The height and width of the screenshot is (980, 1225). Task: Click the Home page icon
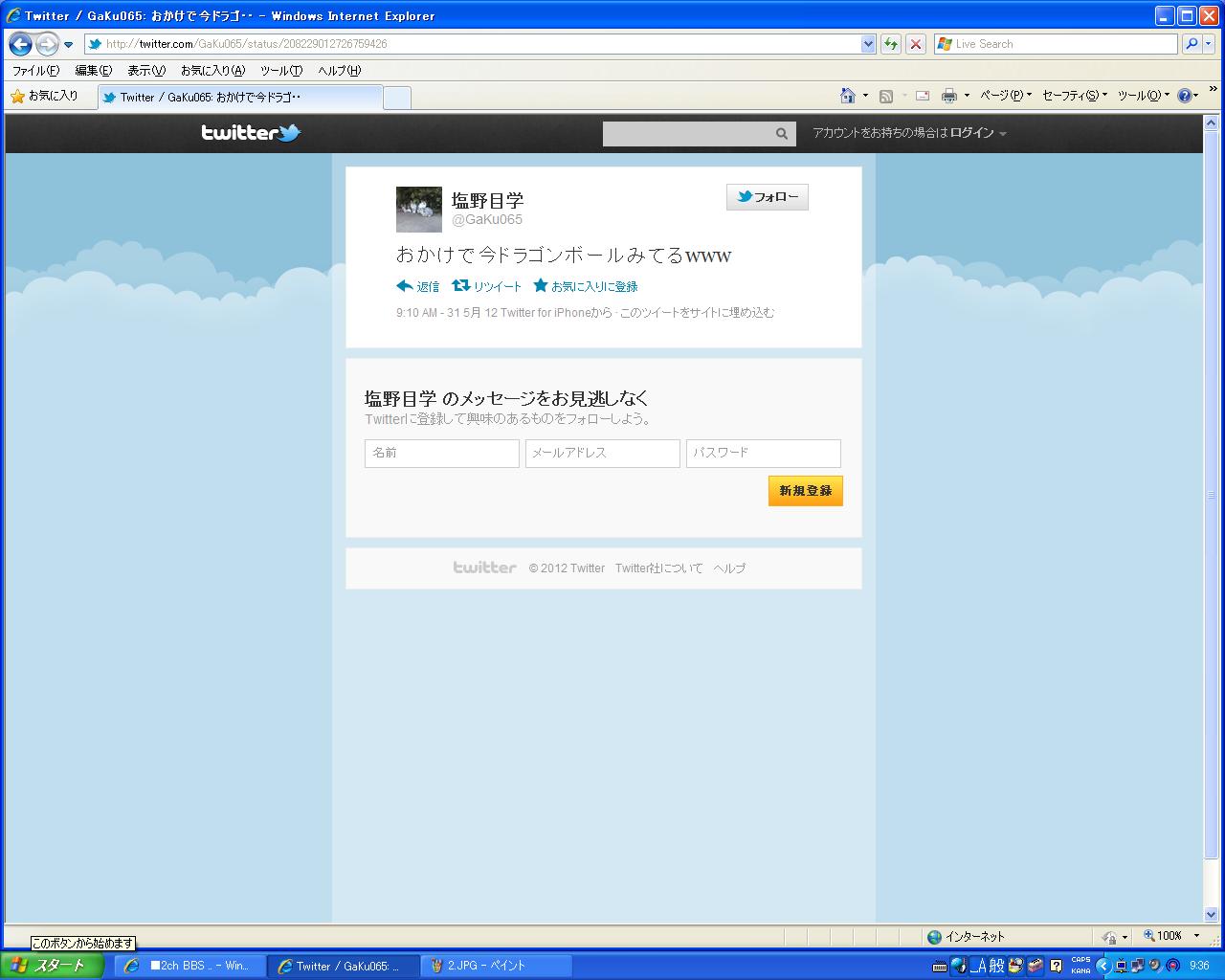[x=848, y=96]
